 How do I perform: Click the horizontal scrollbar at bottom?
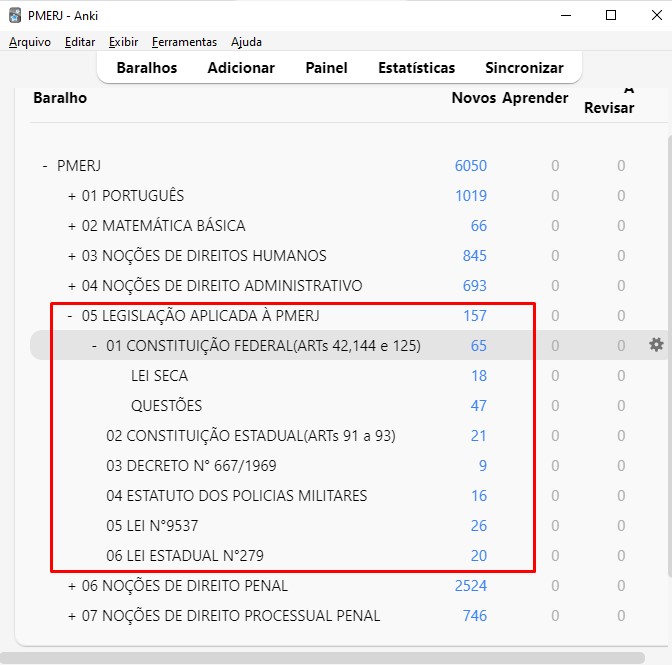(x=322, y=658)
